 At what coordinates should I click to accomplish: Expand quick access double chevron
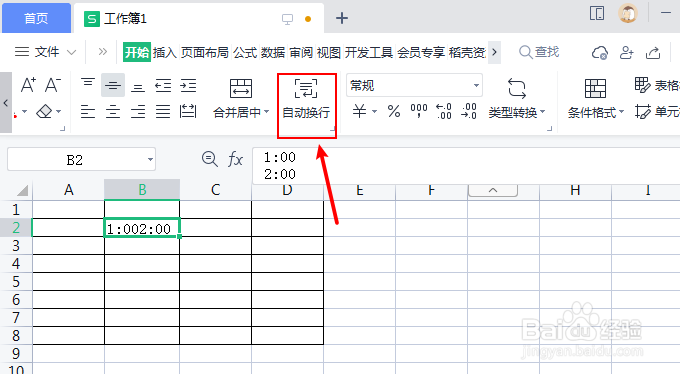102,52
